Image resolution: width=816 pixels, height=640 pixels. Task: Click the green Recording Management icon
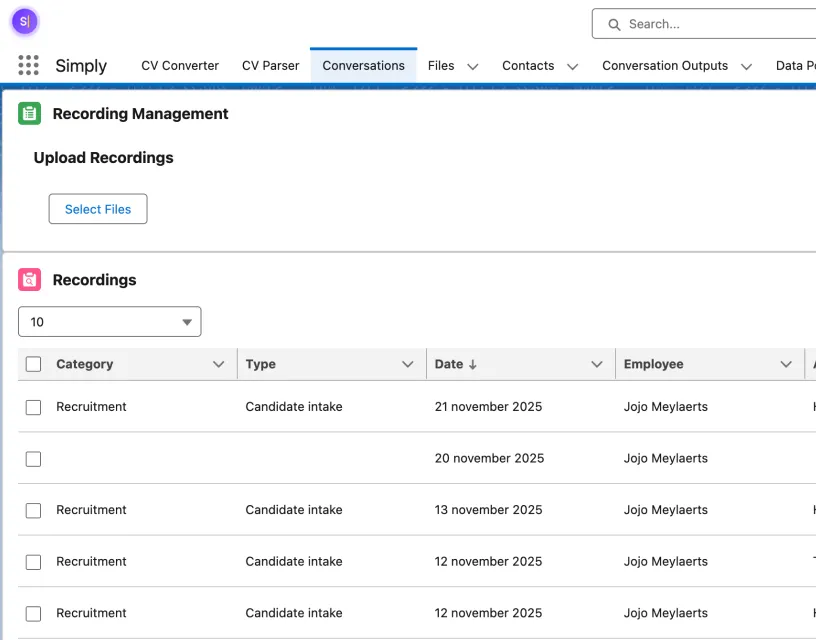pyautogui.click(x=30, y=113)
